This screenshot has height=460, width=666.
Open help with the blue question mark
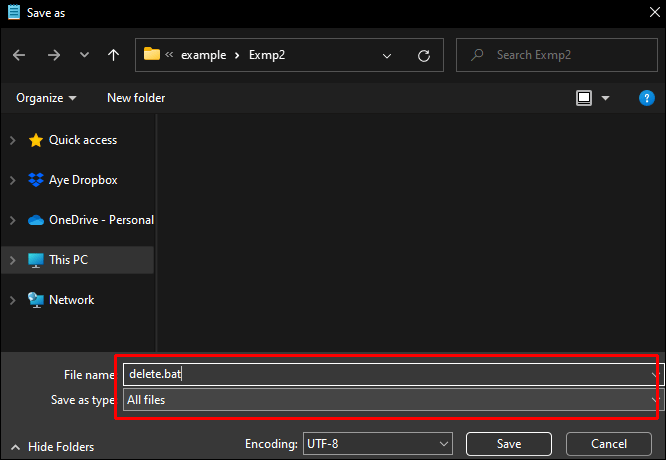coord(646,98)
